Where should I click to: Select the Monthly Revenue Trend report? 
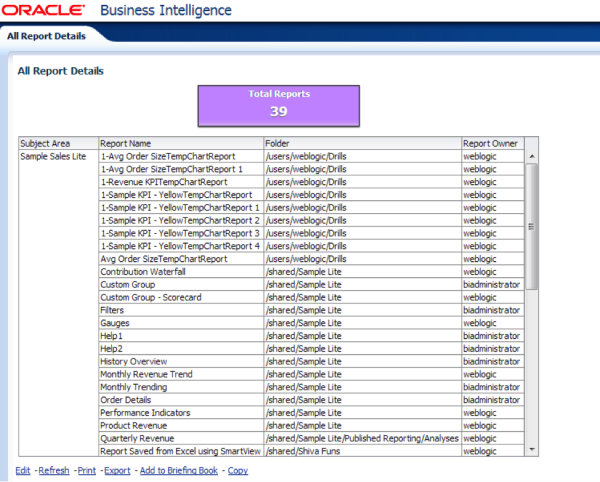click(x=146, y=374)
